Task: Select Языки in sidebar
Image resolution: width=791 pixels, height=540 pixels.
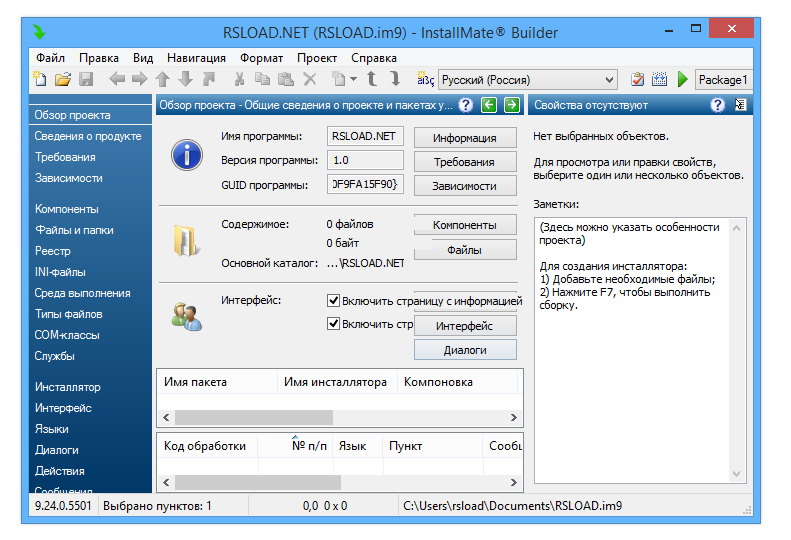Action: [51, 429]
